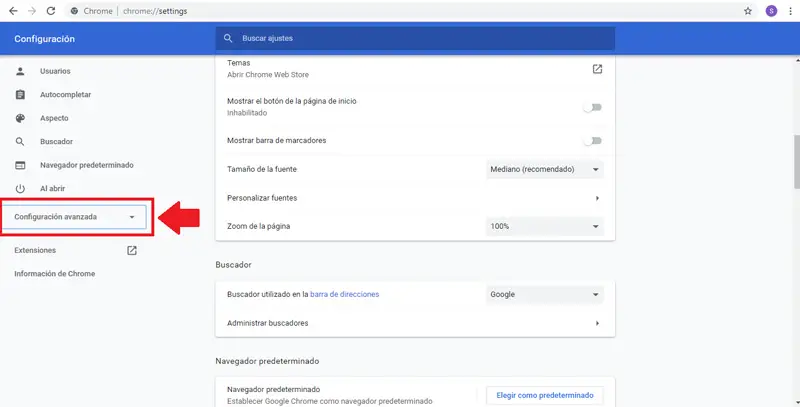Go to Buscador sidebar section

[x=56, y=141]
